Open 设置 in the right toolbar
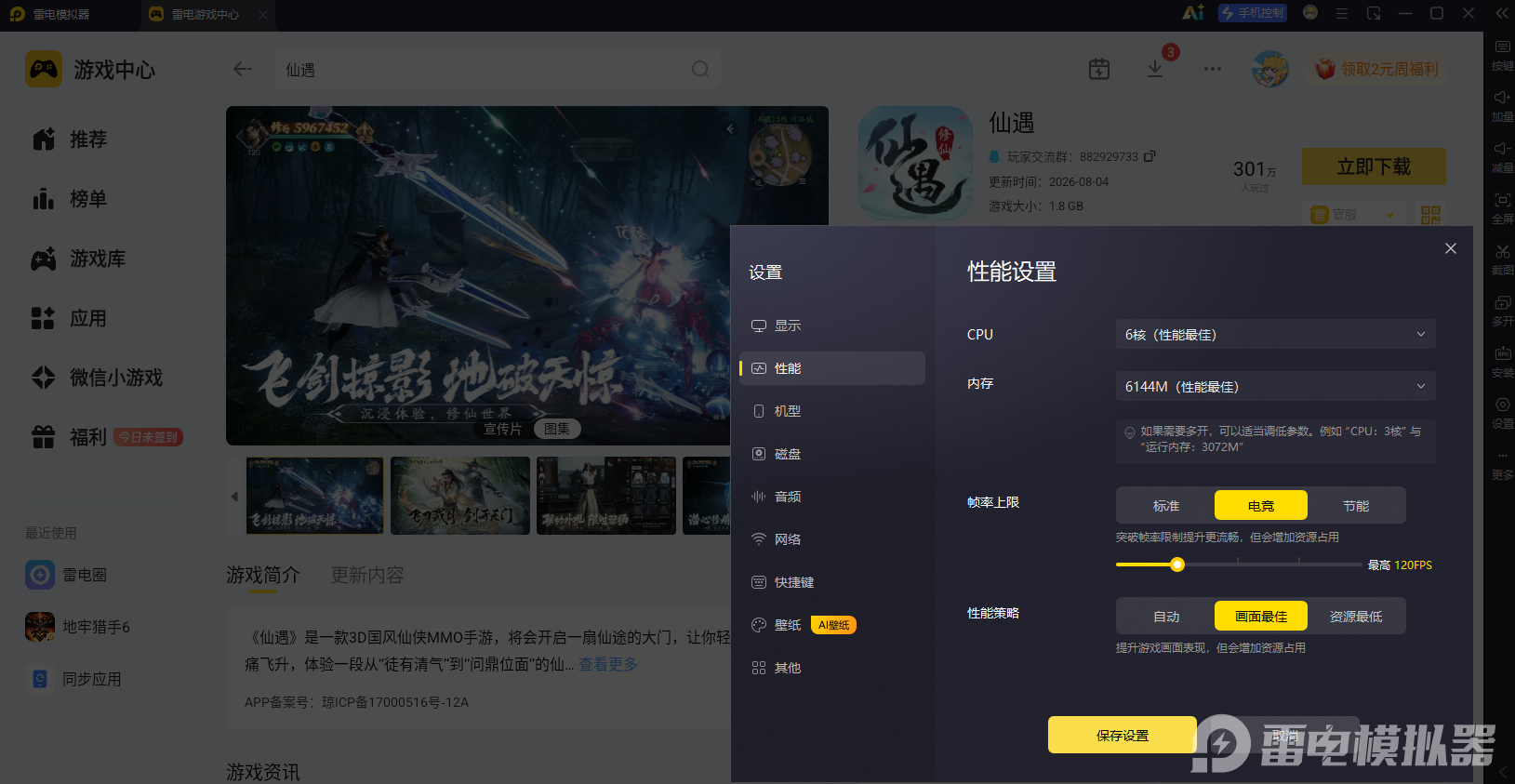Viewport: 1515px width, 784px height. [x=1502, y=413]
